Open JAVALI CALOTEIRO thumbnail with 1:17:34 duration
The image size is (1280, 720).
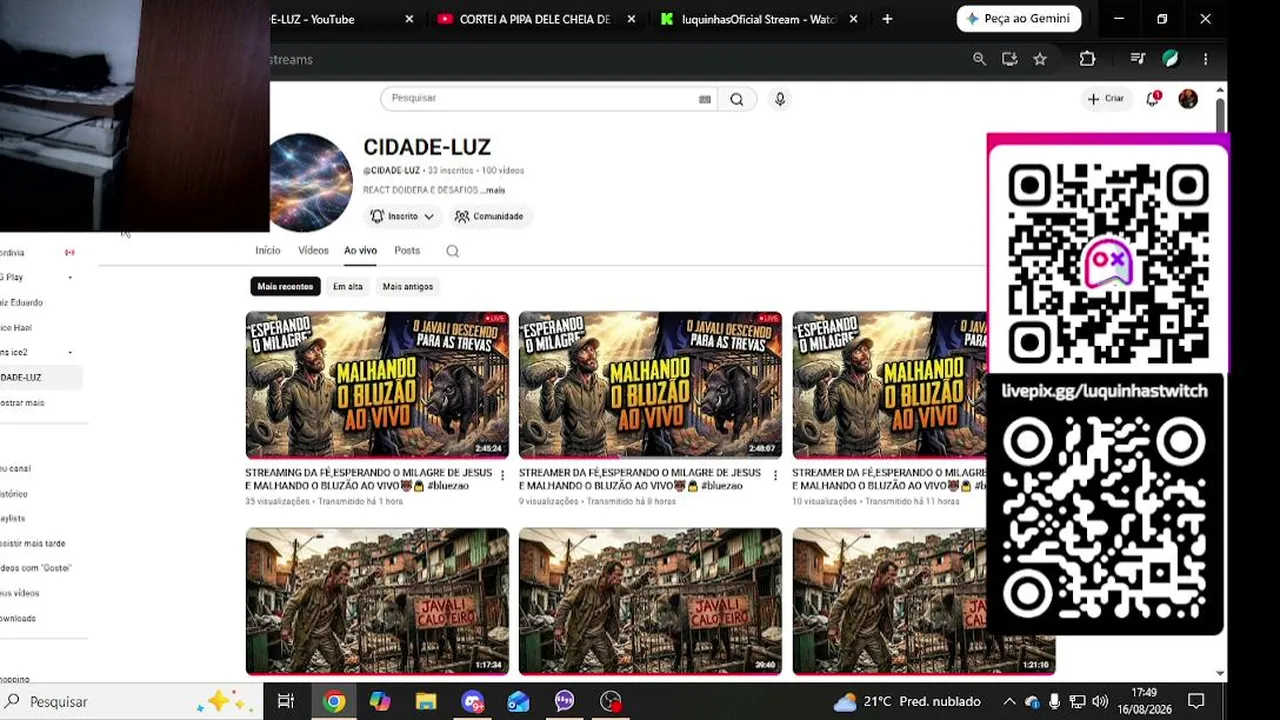[377, 601]
